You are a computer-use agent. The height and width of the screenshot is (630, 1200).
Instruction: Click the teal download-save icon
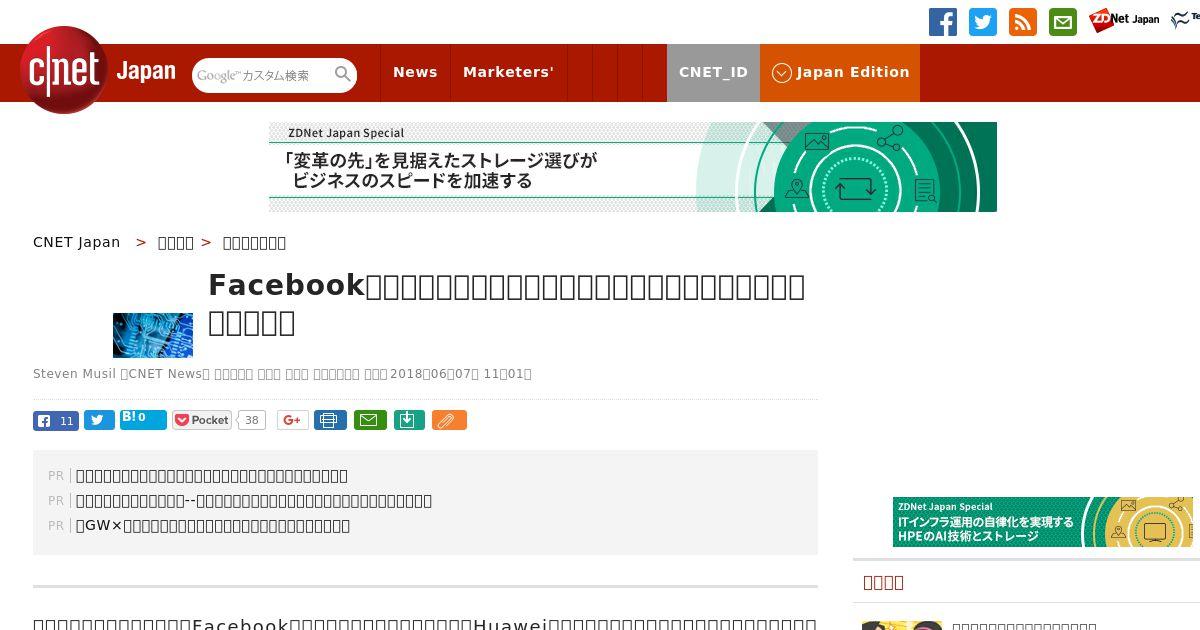(408, 420)
